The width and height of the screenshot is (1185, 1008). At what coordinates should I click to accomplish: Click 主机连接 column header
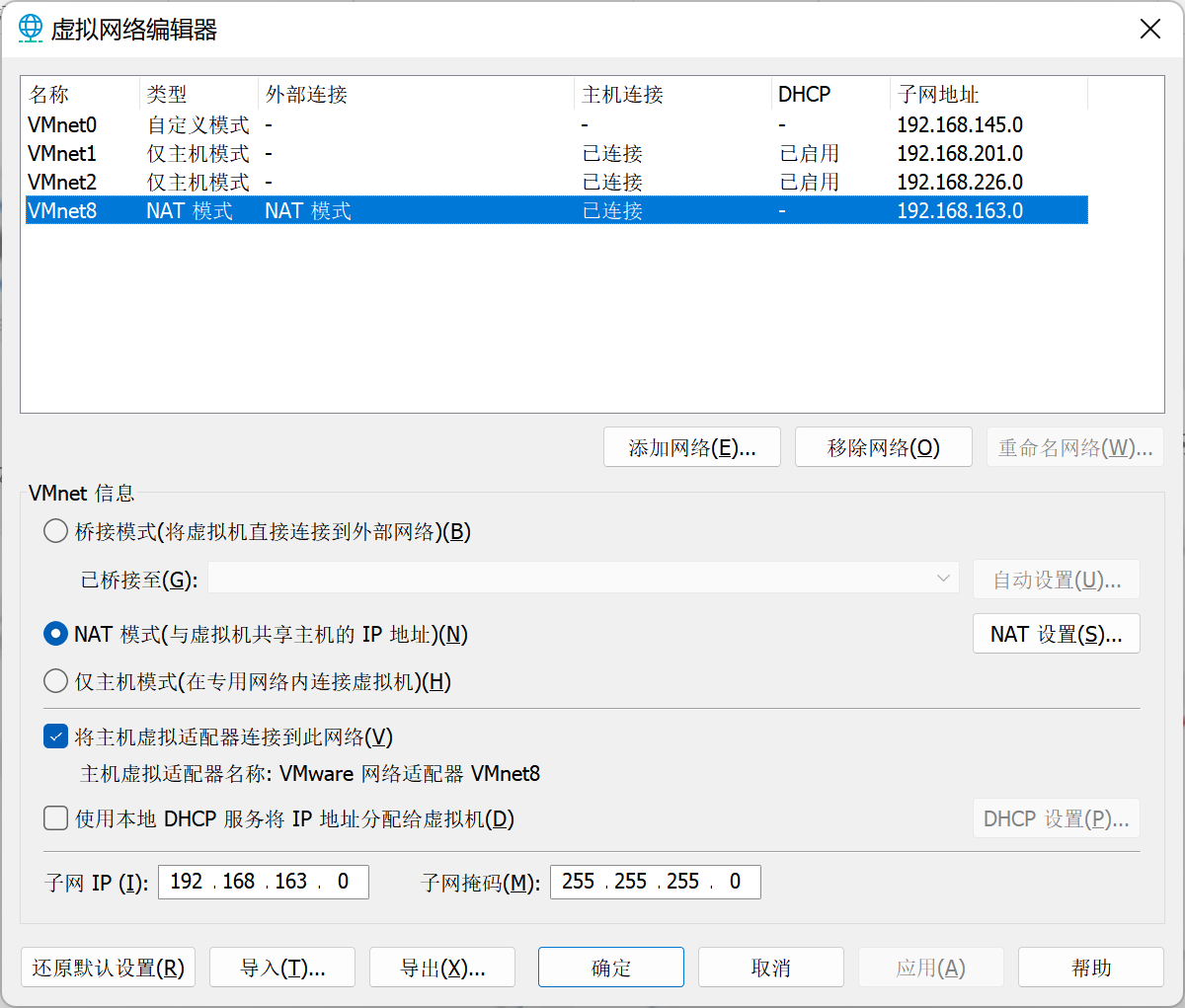[673, 95]
